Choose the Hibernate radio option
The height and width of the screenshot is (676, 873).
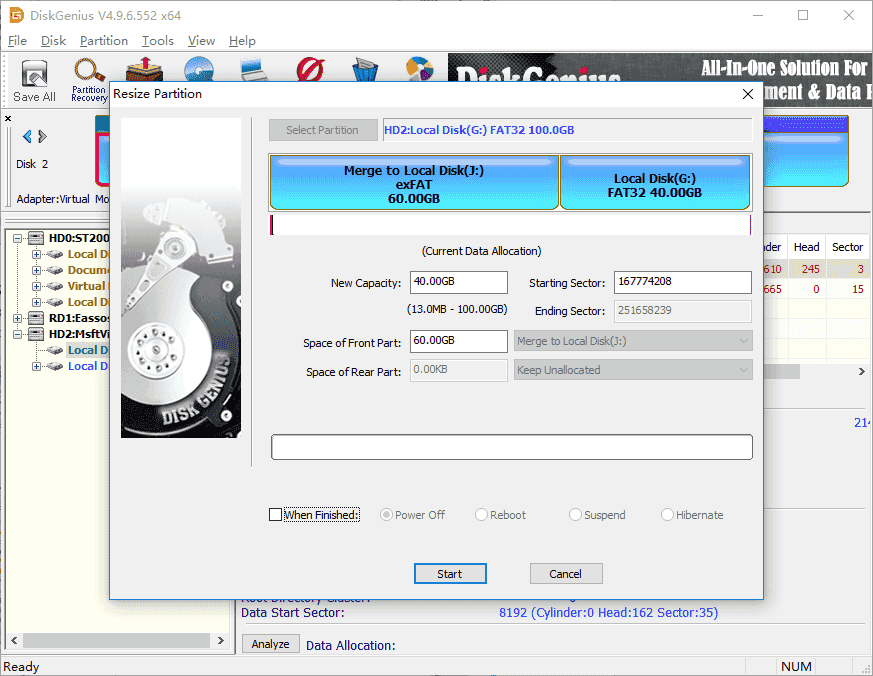[667, 515]
